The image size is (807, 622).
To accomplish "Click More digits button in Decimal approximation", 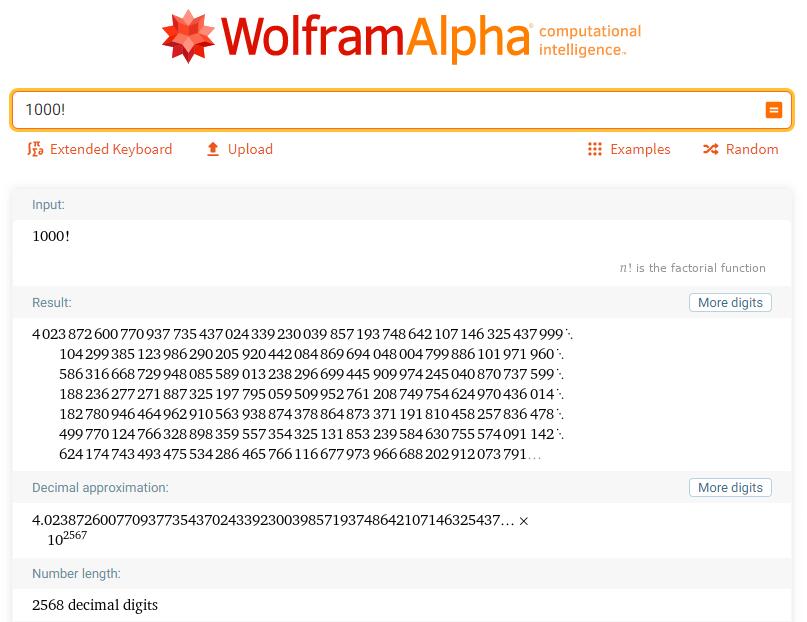I will point(730,487).
